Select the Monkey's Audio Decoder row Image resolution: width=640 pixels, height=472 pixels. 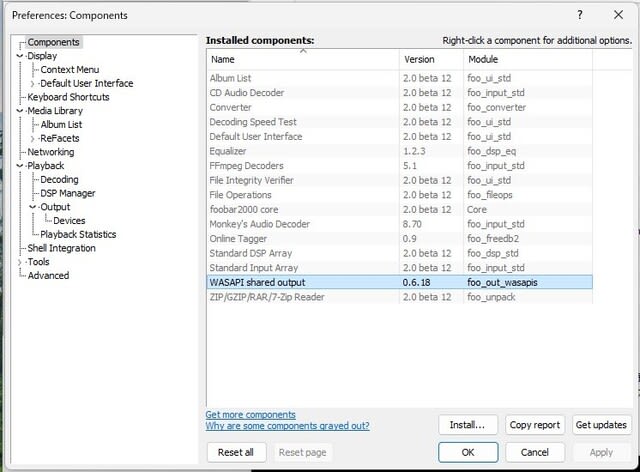pos(400,224)
